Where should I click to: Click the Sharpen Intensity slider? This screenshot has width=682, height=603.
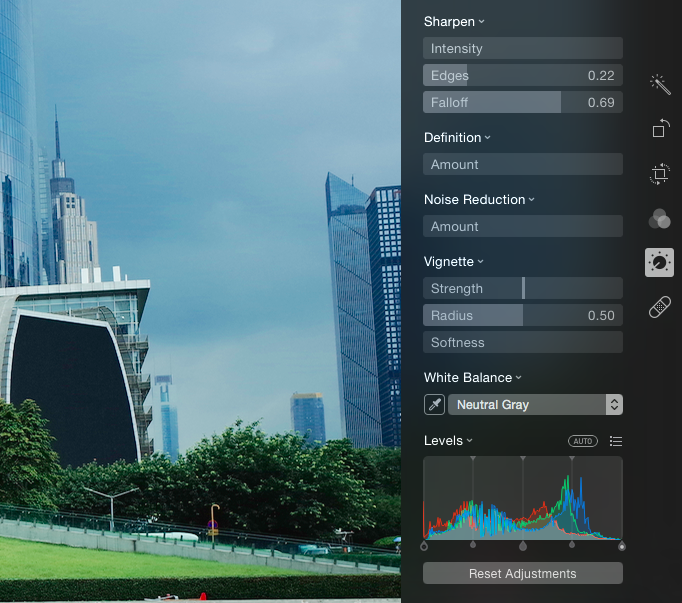[x=523, y=48]
